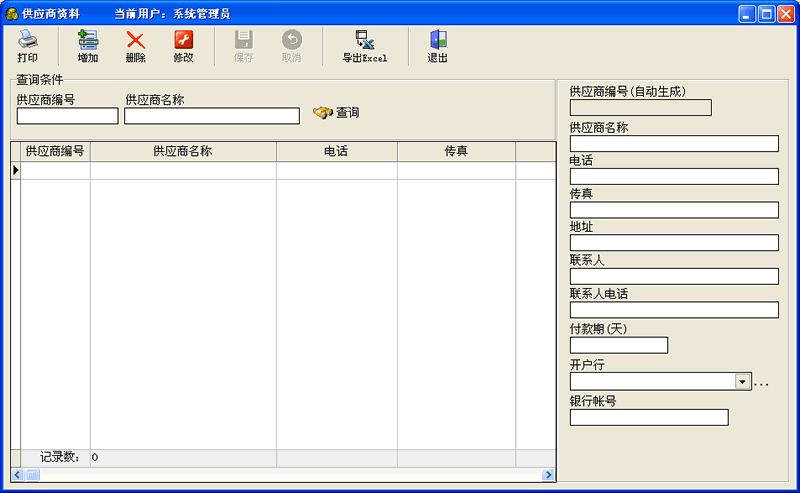Click the 银行帐号 input field
800x493 pixels.
pyautogui.click(x=649, y=417)
